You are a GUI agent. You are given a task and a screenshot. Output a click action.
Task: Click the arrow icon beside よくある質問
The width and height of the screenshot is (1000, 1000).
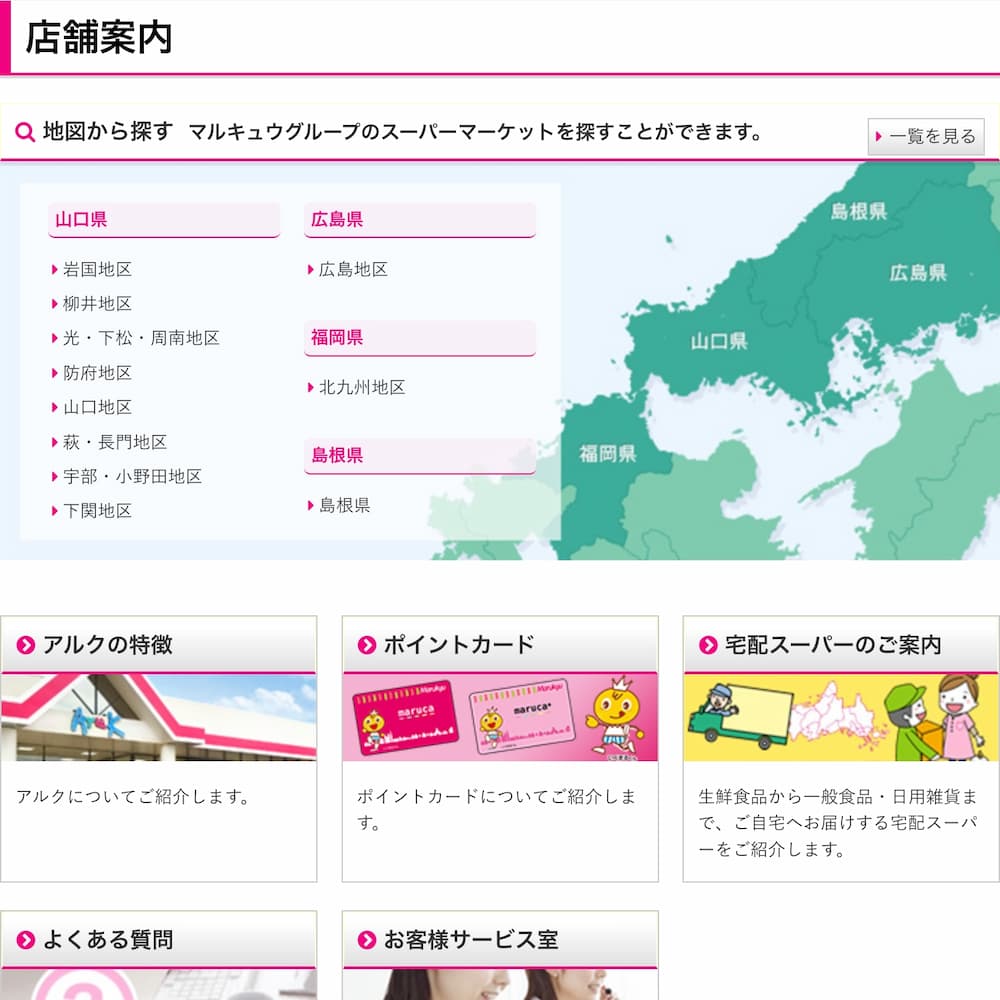coord(26,940)
